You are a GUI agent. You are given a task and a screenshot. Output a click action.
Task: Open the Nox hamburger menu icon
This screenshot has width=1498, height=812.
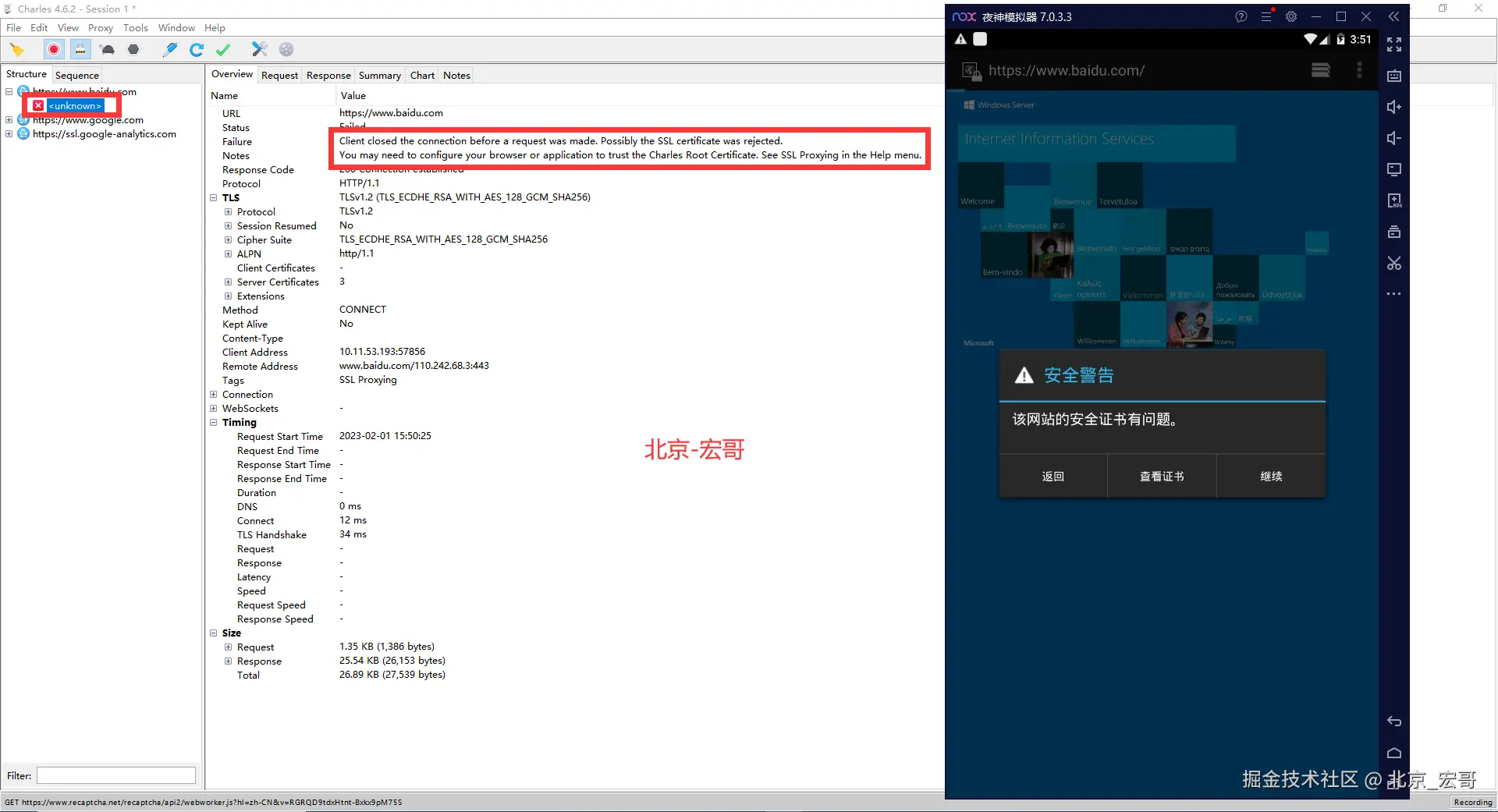tap(1266, 16)
